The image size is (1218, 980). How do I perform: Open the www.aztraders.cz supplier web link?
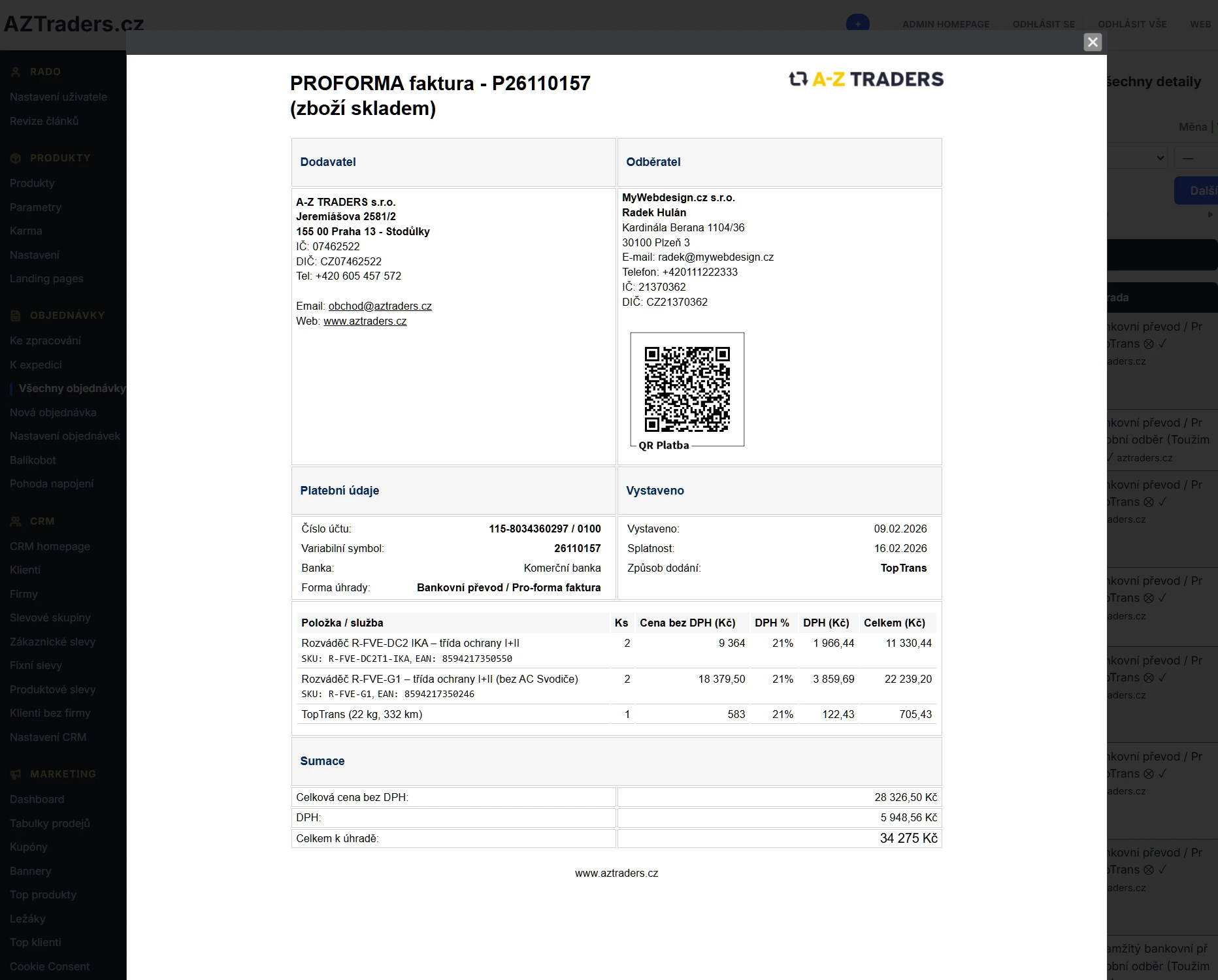pos(365,321)
